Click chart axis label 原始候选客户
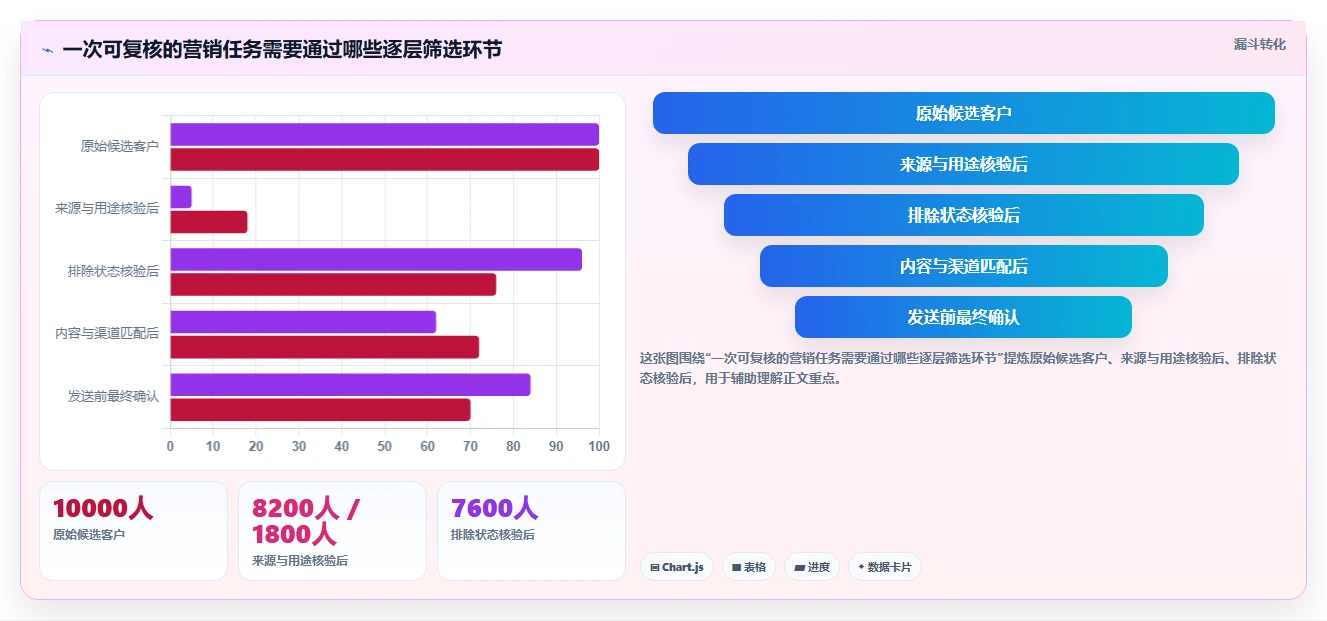This screenshot has width=1327, height=621. click(120, 146)
